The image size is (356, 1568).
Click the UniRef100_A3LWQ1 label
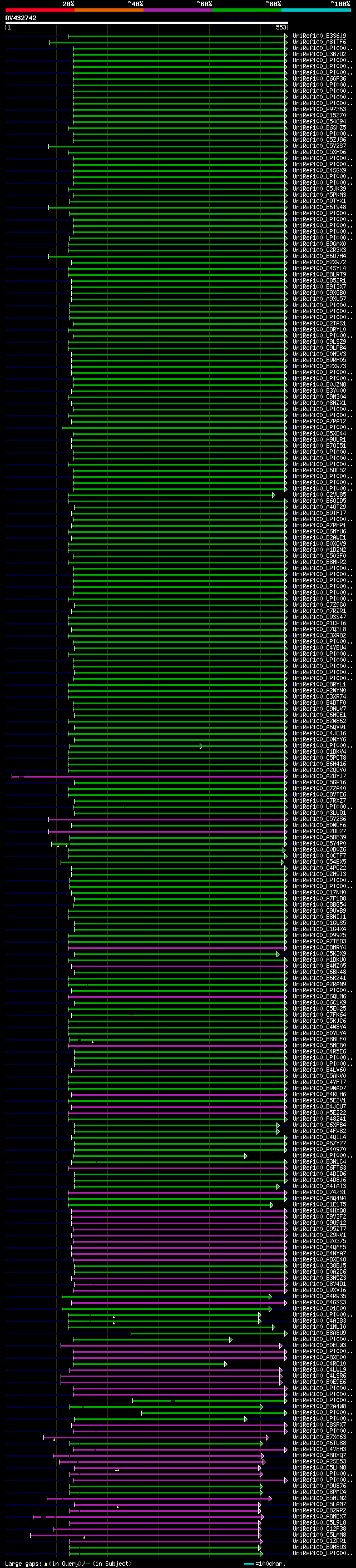point(319,813)
